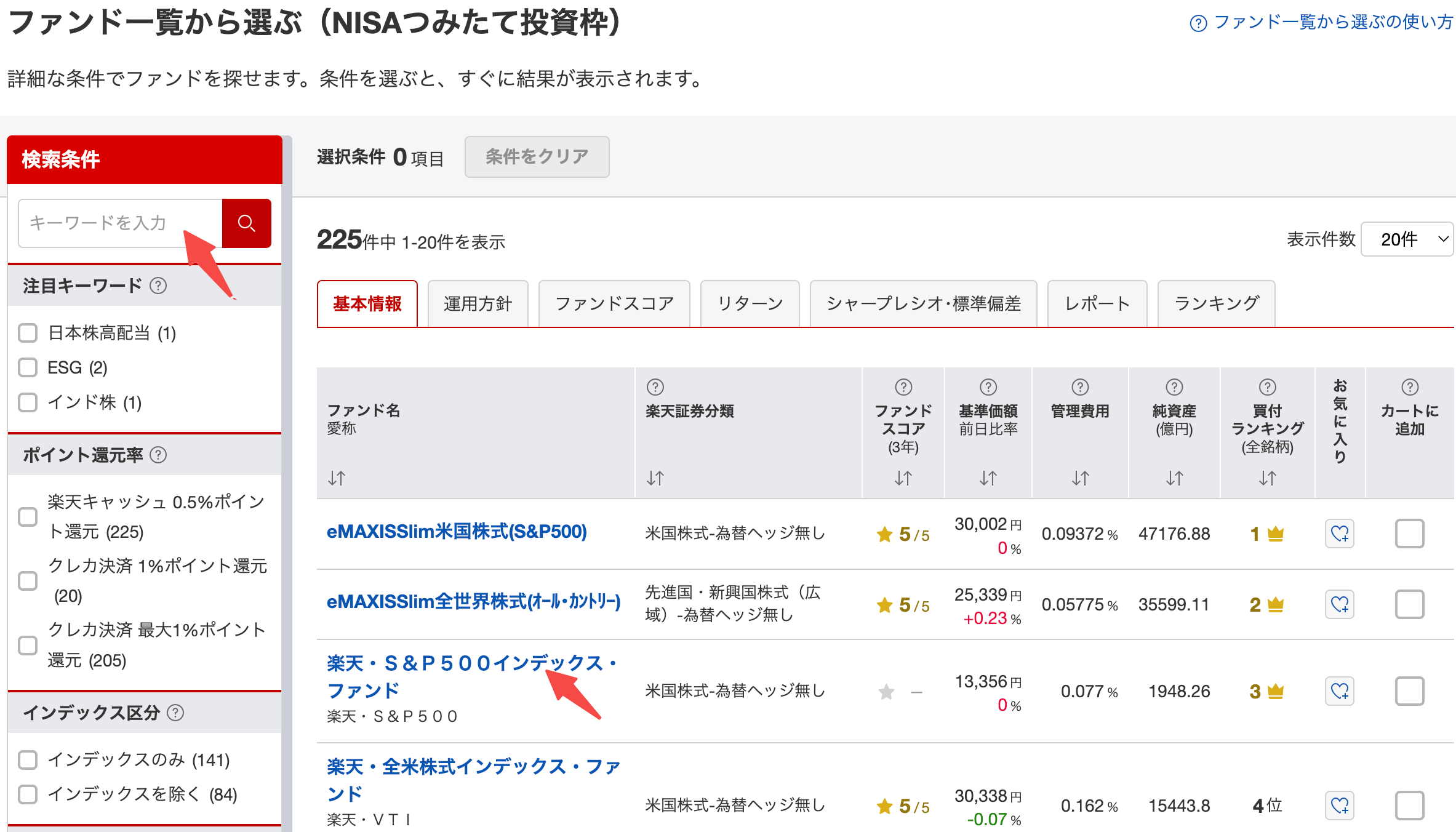Click help icon above 買付ランキング column

(1268, 387)
